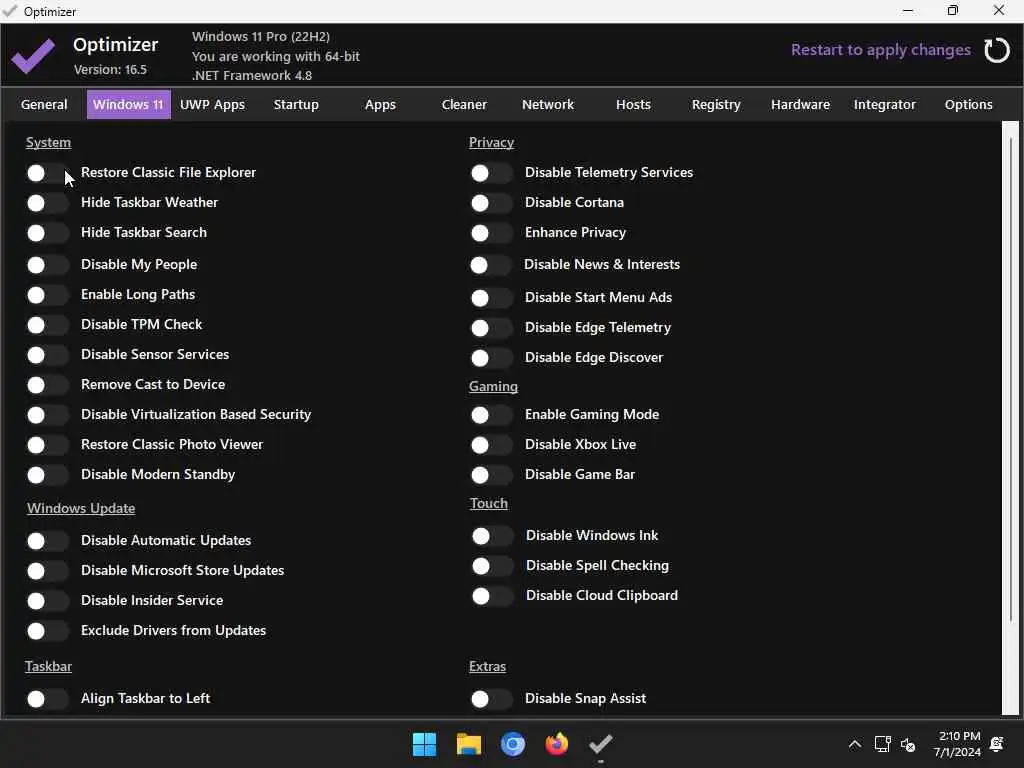Viewport: 1024px width, 768px height.
Task: Toggle Disable Microsoft Store Updates switch
Action: coord(47,571)
